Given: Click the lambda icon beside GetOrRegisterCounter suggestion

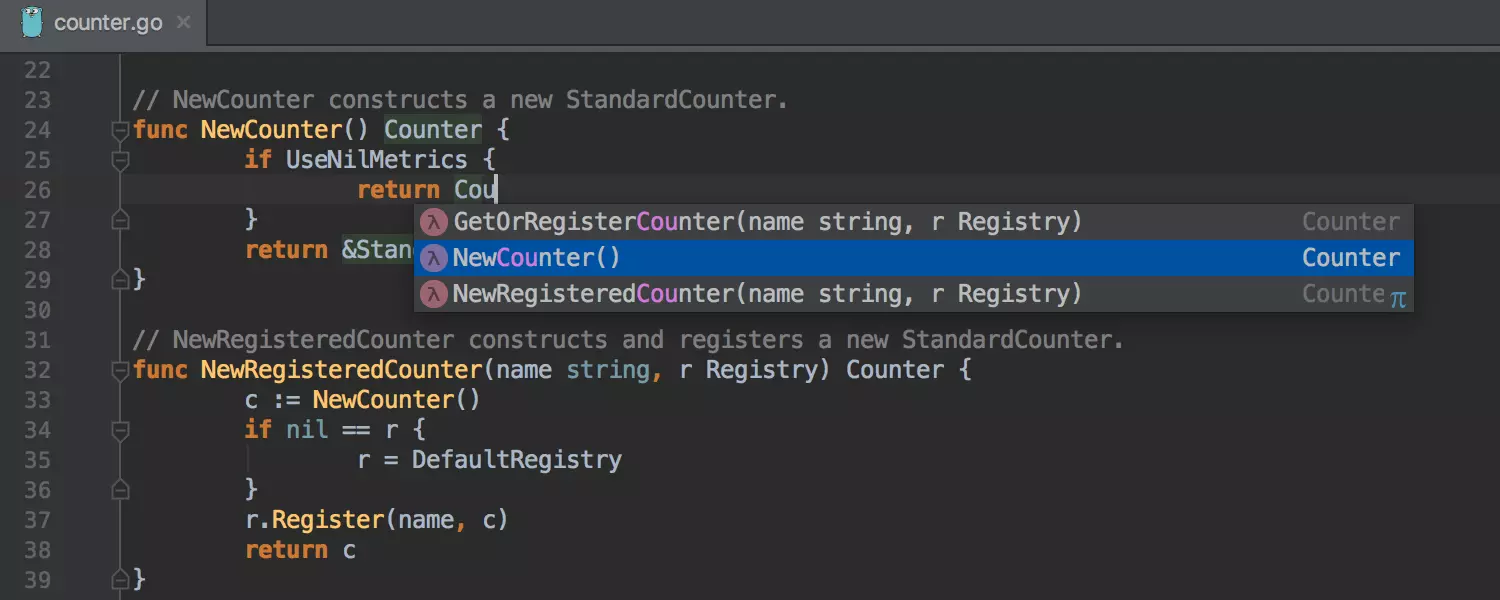Looking at the screenshot, I should click(434, 222).
